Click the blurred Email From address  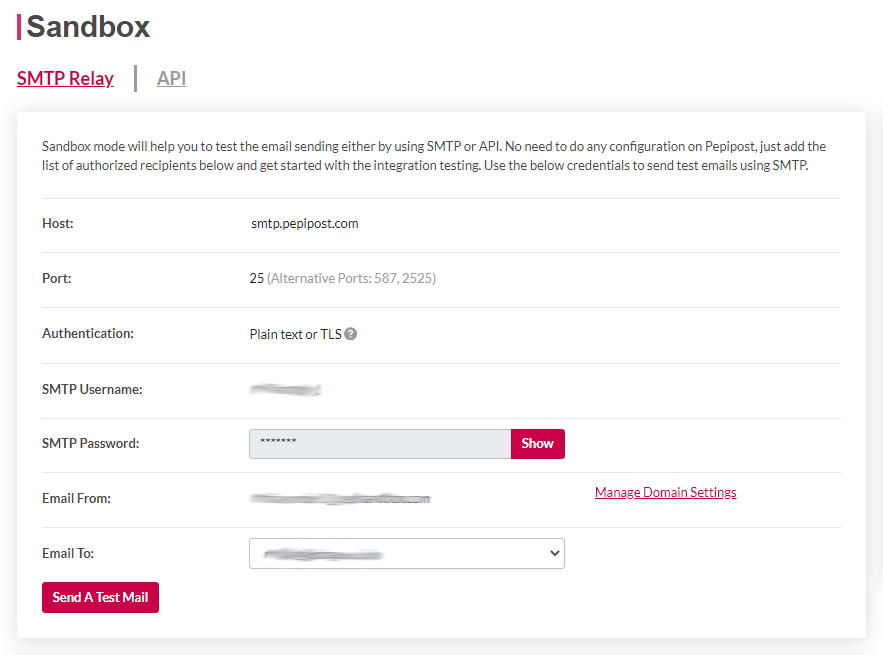point(340,498)
